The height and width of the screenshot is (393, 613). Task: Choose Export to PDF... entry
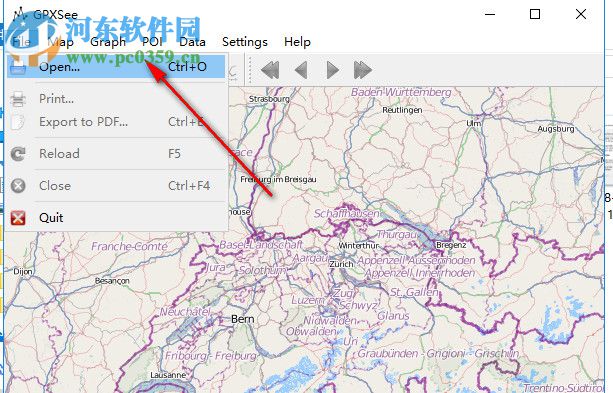pos(116,122)
